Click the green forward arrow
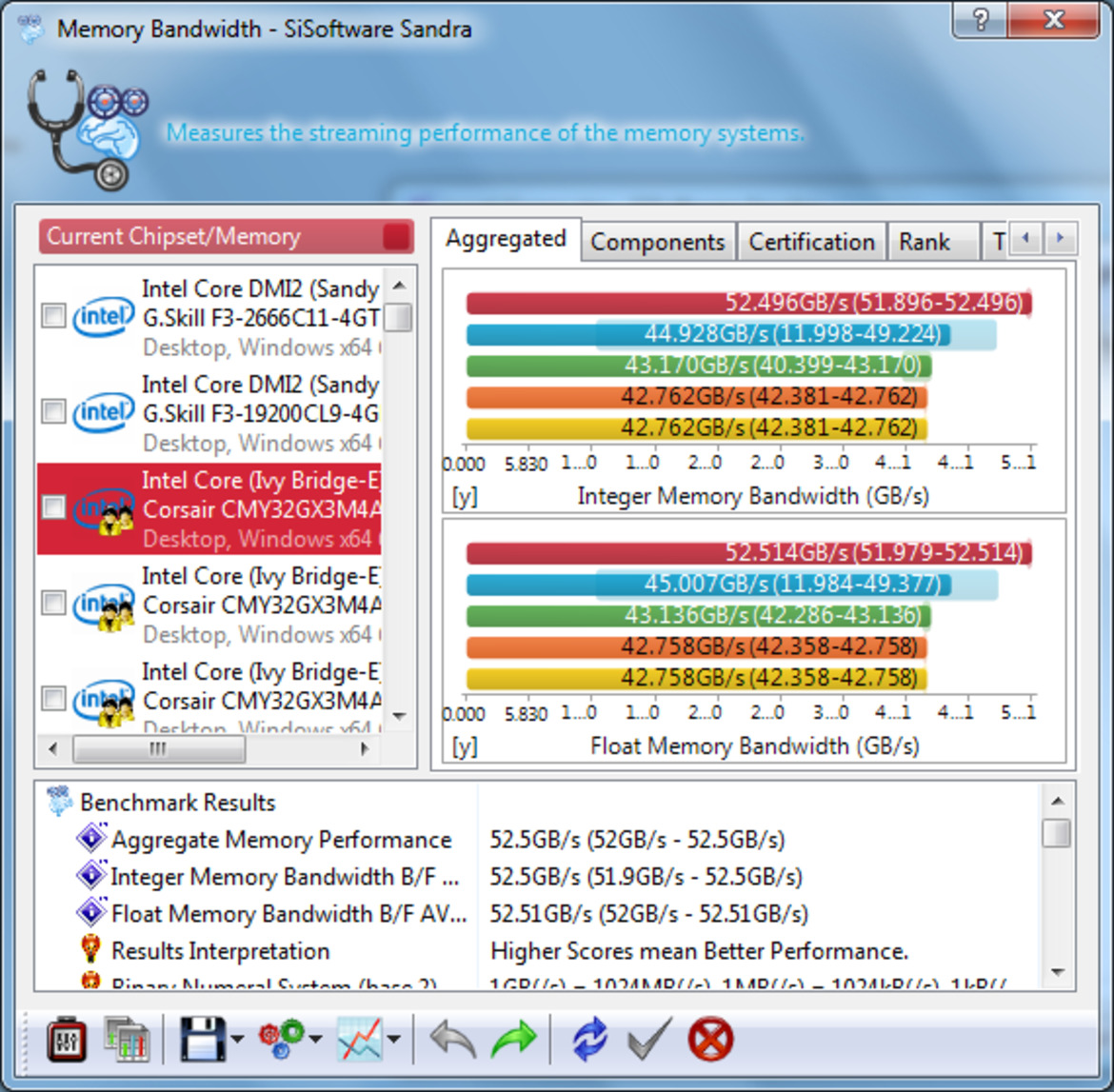1114x1092 pixels. click(x=513, y=1041)
